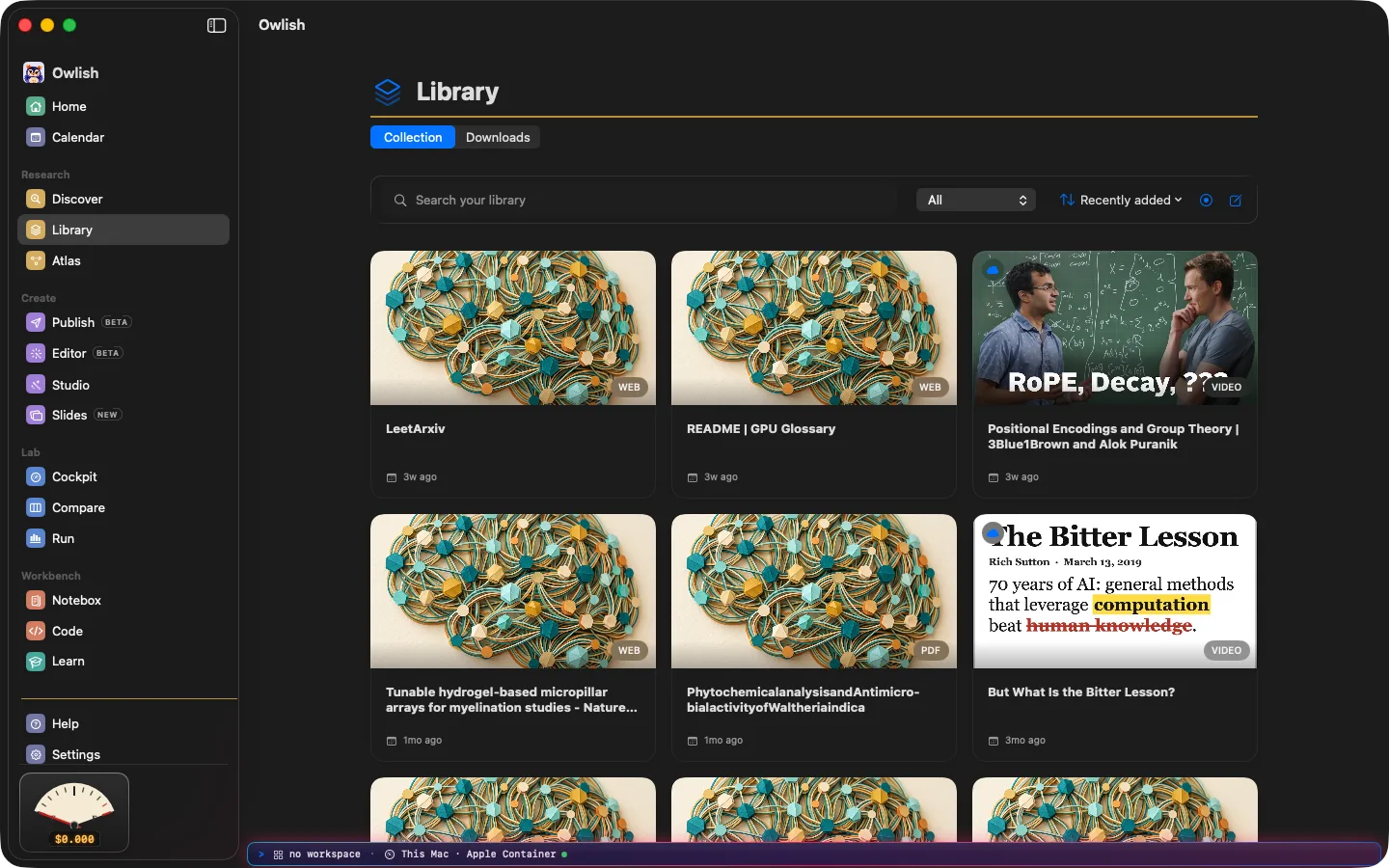Open the Tunable hydrogel-based micropillar title
Viewport: 1389px width, 868px height.
point(511,699)
